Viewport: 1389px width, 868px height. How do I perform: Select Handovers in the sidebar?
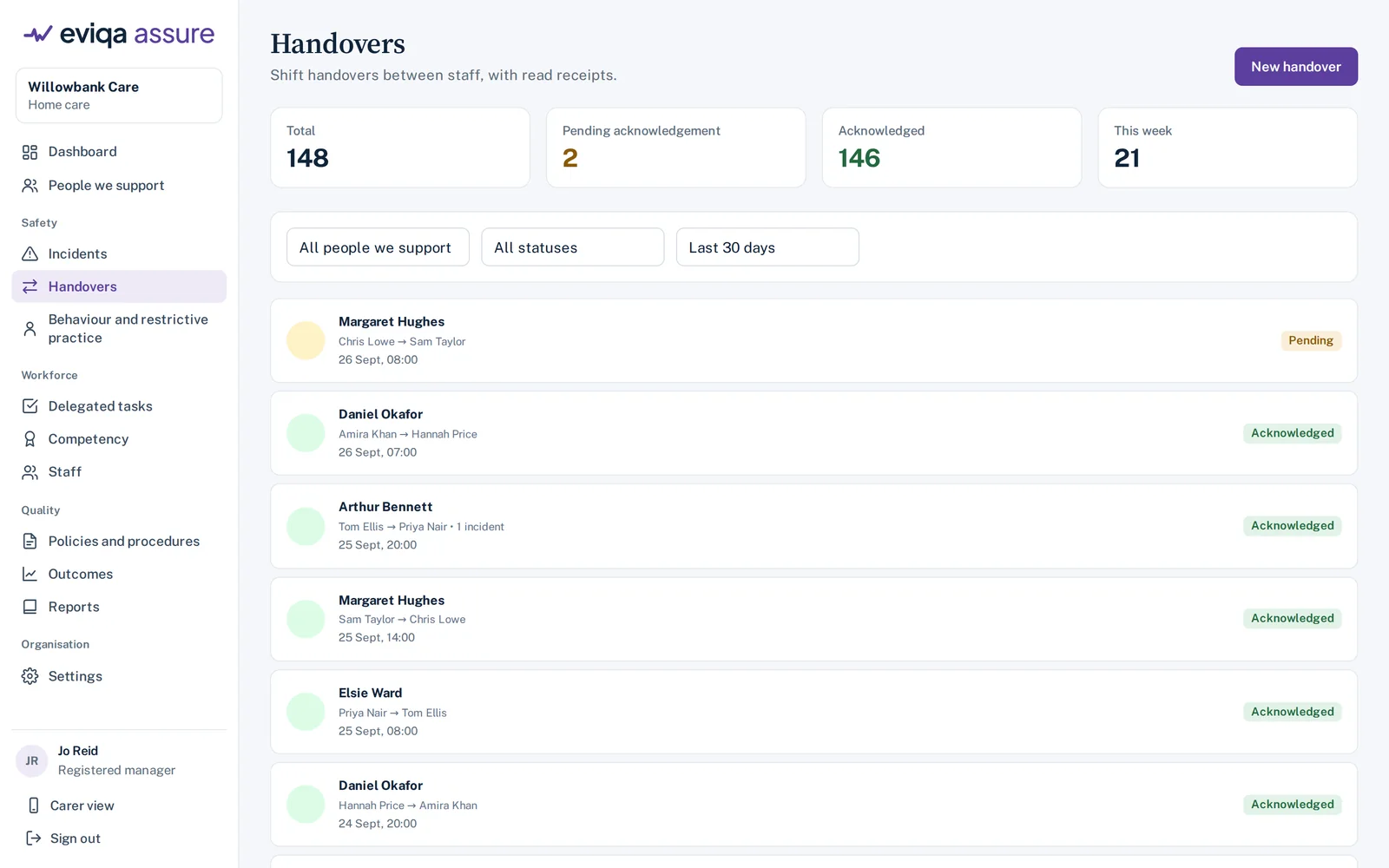(119, 286)
